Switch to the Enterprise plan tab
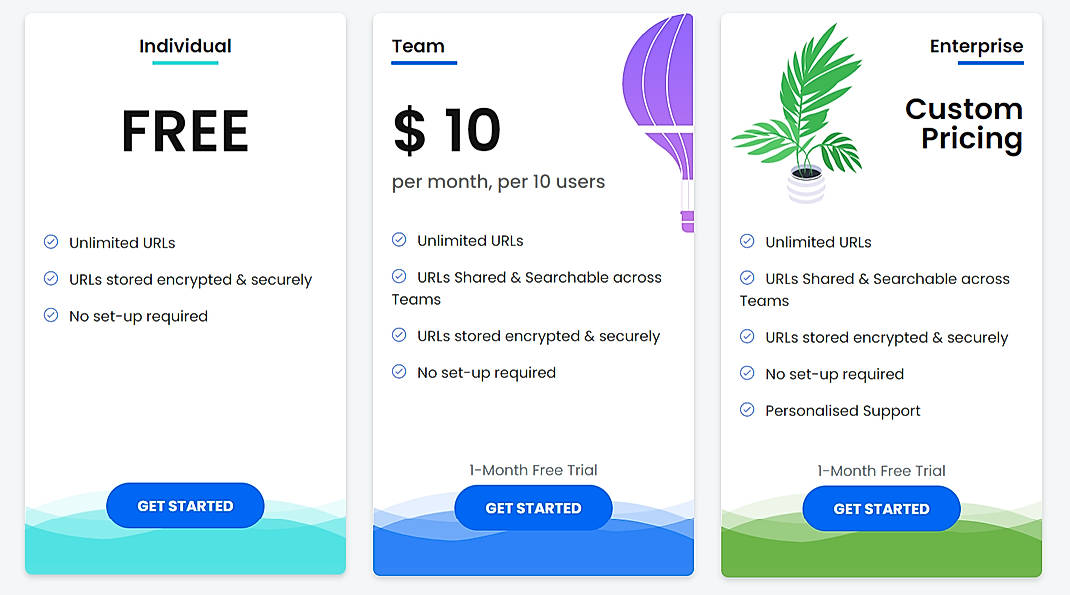This screenshot has height=595, width=1070. (976, 46)
